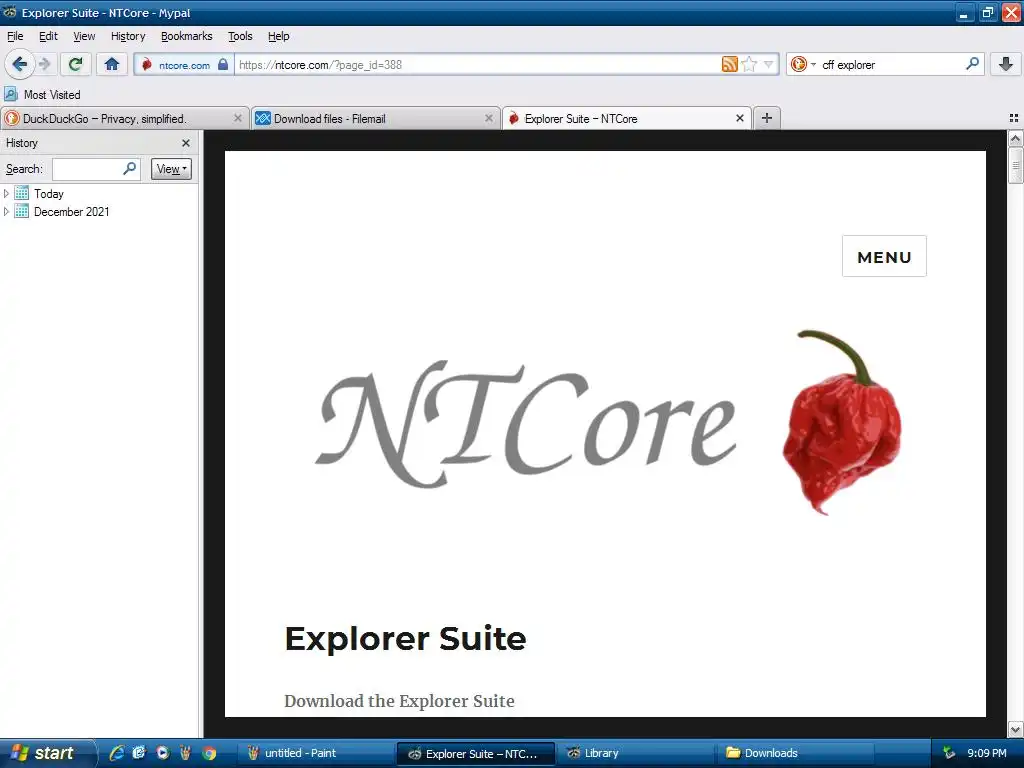Screen dimensions: 1024x768
Task: Open the Edit menu
Action: (48, 36)
